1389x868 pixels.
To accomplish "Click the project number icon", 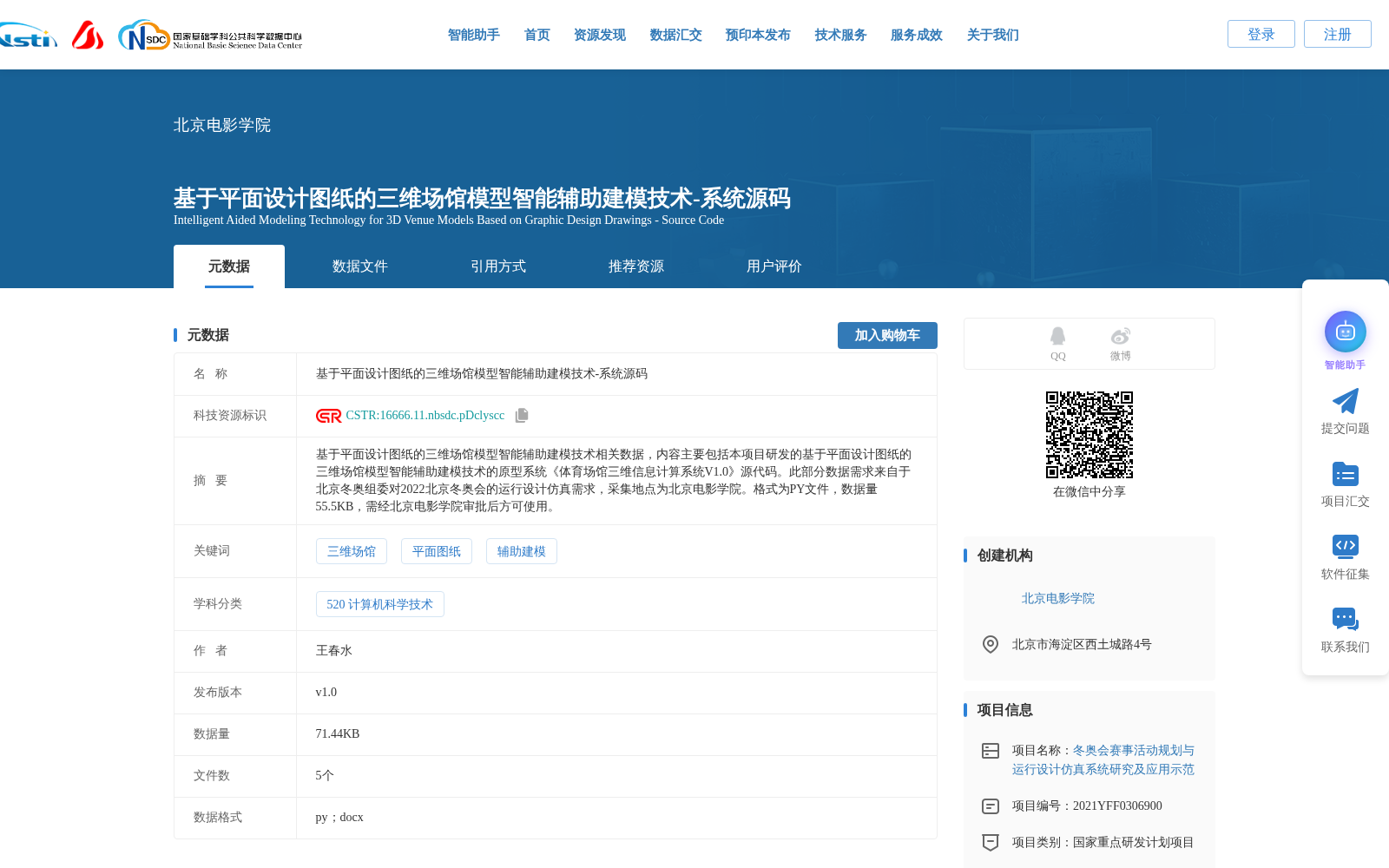I will tap(991, 806).
